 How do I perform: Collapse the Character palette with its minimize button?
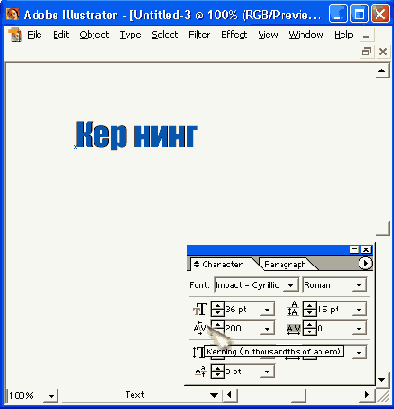coord(355,250)
